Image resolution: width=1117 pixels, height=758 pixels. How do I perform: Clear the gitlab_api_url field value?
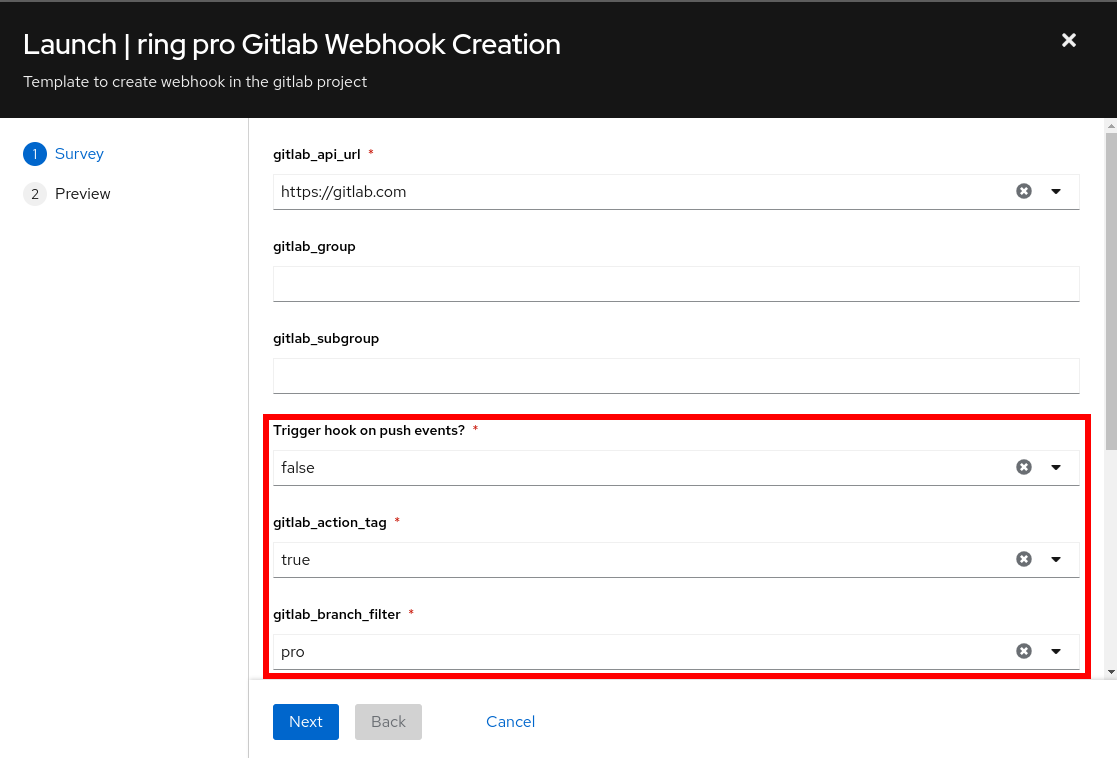click(x=1024, y=191)
